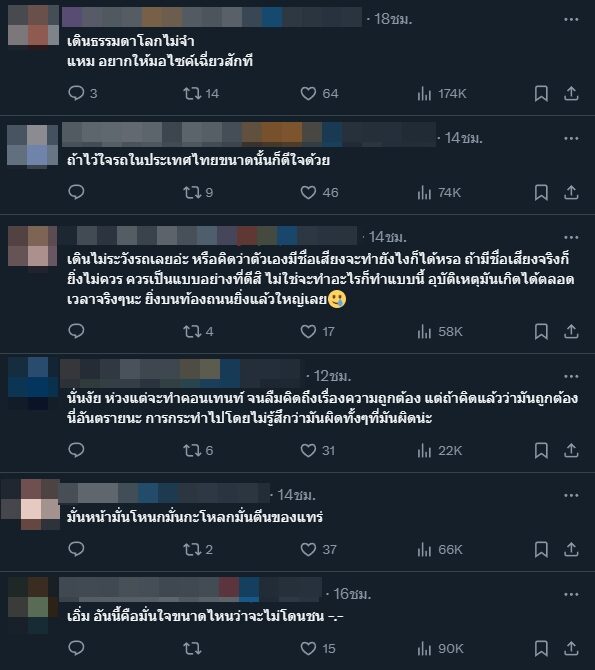595x670 pixels.
Task: Reply to the tweet with 174K views
Action: click(x=77, y=93)
